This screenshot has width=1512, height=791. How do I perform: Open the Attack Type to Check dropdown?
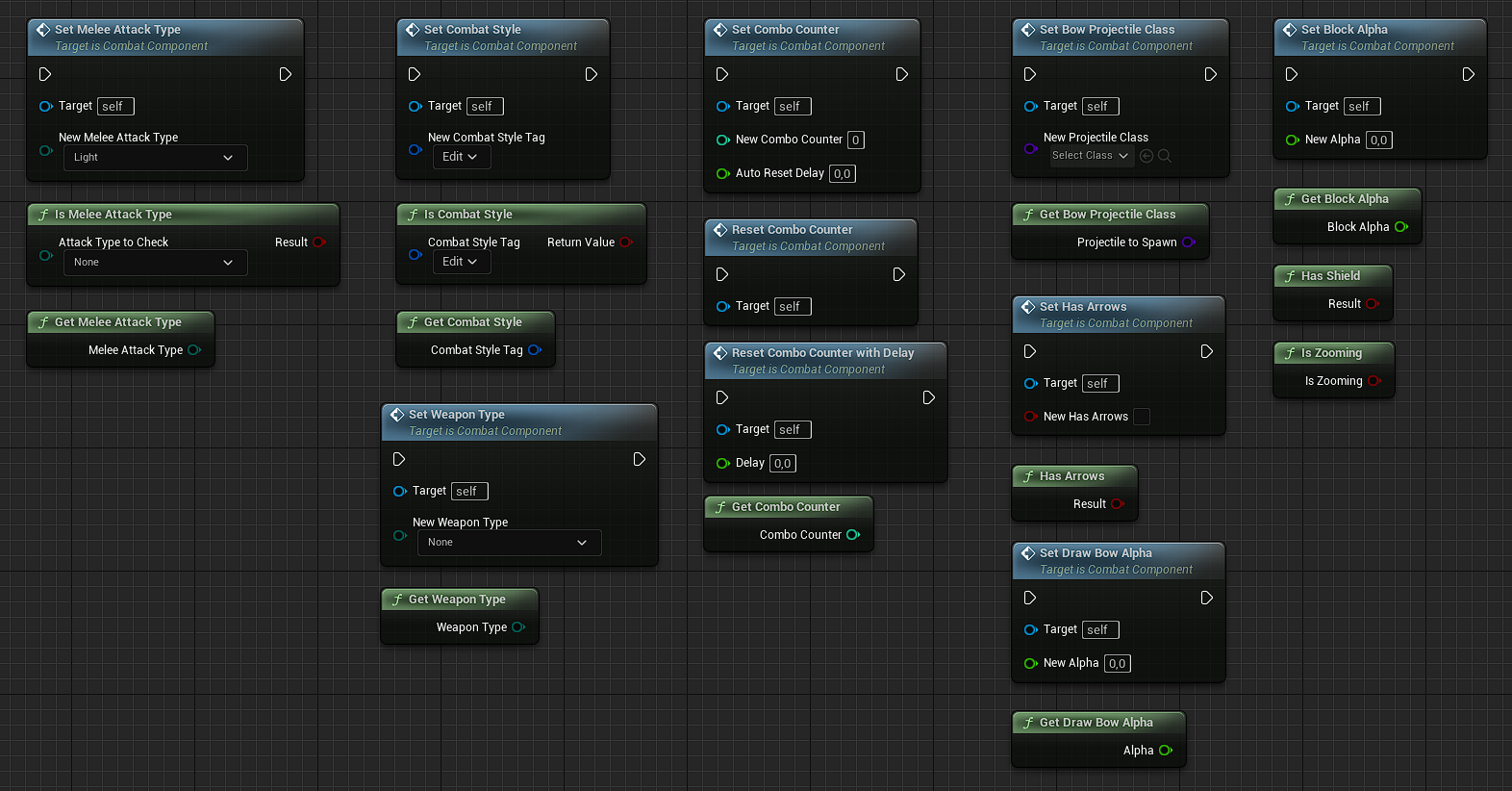tap(155, 263)
